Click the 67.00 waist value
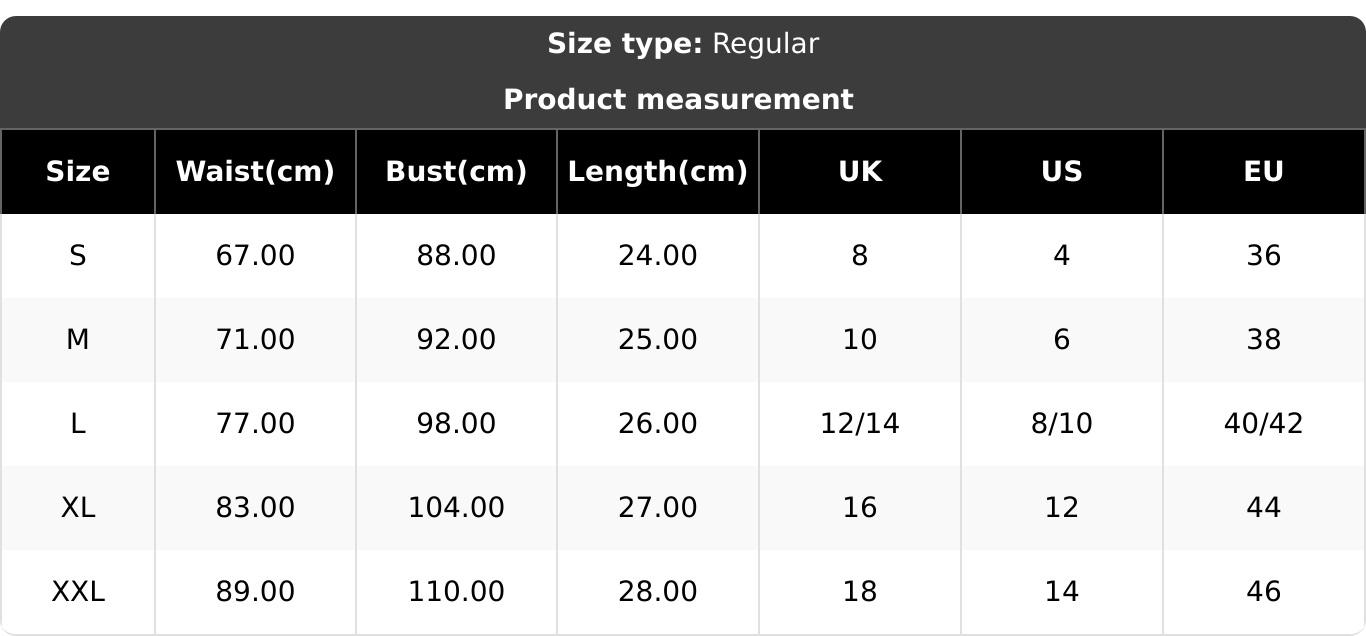The width and height of the screenshot is (1366, 636). (x=255, y=256)
